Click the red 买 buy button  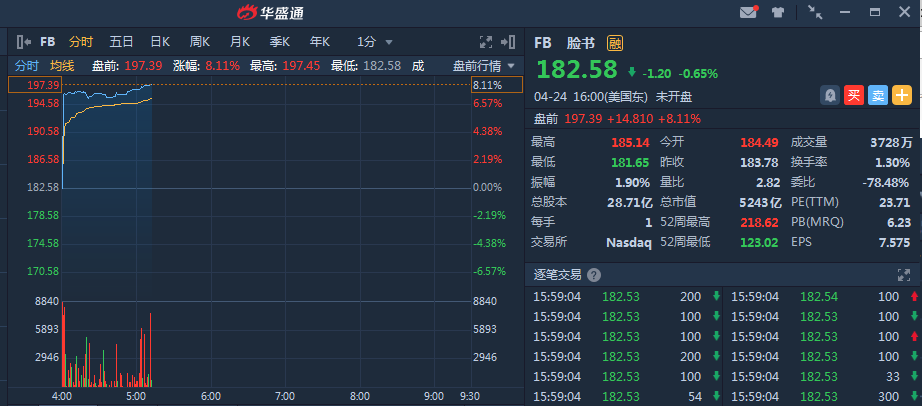click(x=853, y=96)
